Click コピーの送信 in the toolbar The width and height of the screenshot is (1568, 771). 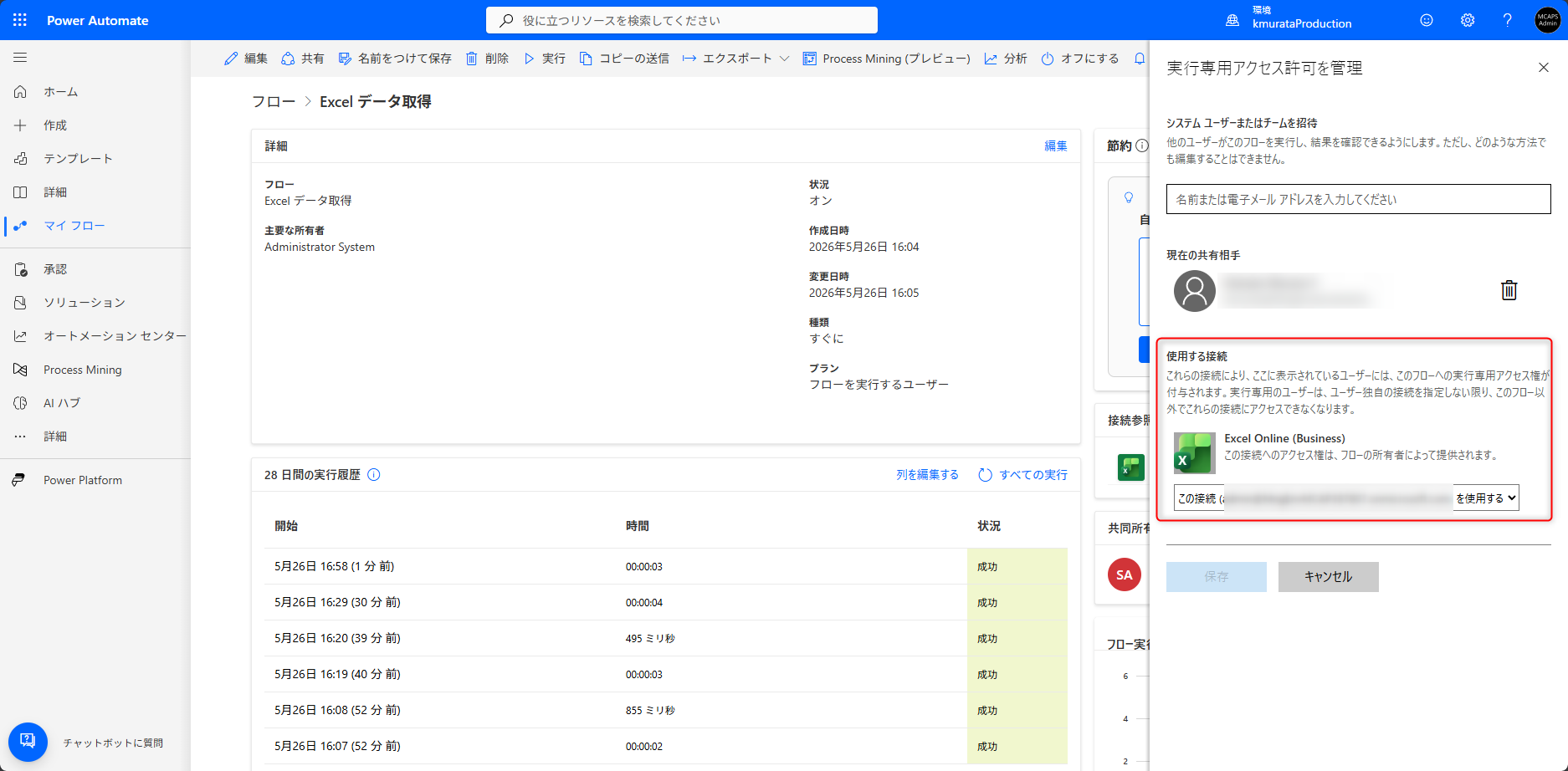(x=624, y=59)
